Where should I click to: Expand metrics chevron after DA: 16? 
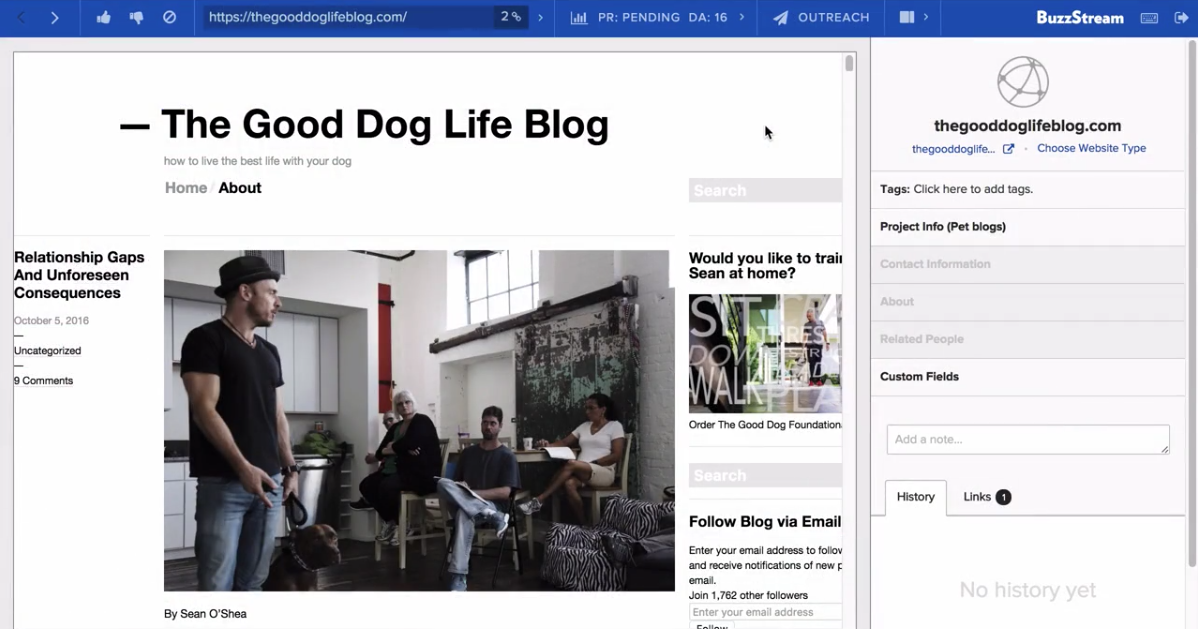[741, 17]
